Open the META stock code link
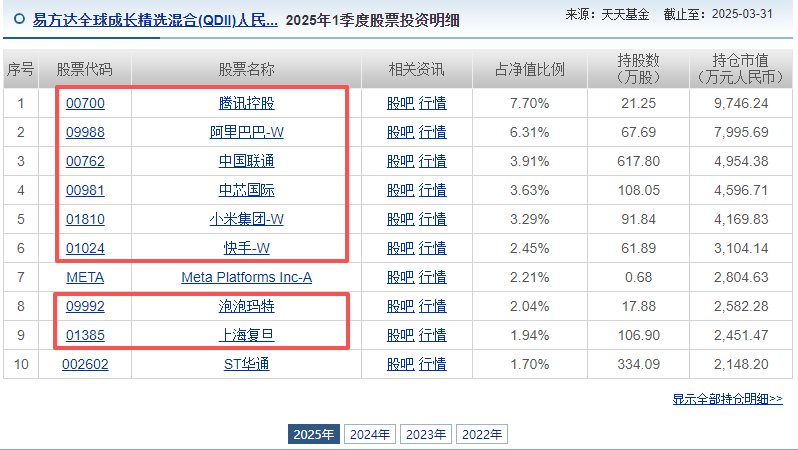Image resolution: width=798 pixels, height=450 pixels. tap(85, 277)
